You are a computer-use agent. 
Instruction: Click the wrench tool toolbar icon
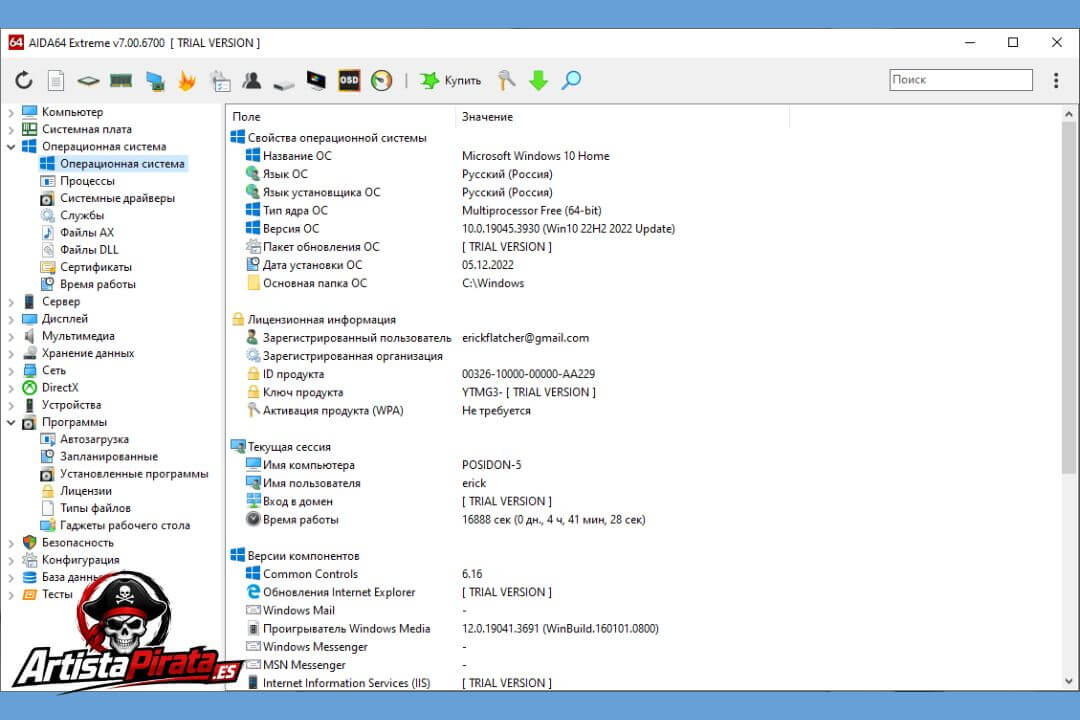[506, 81]
